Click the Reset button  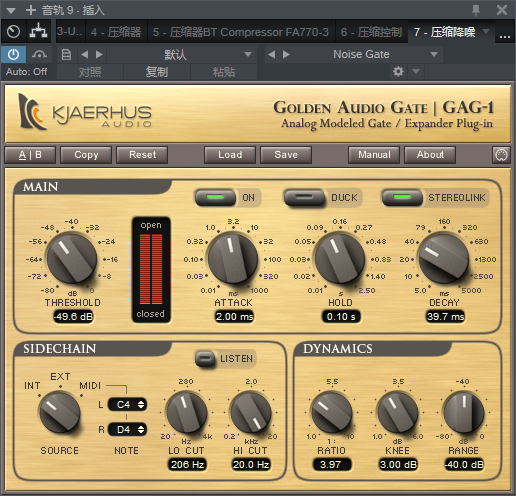pos(142,155)
